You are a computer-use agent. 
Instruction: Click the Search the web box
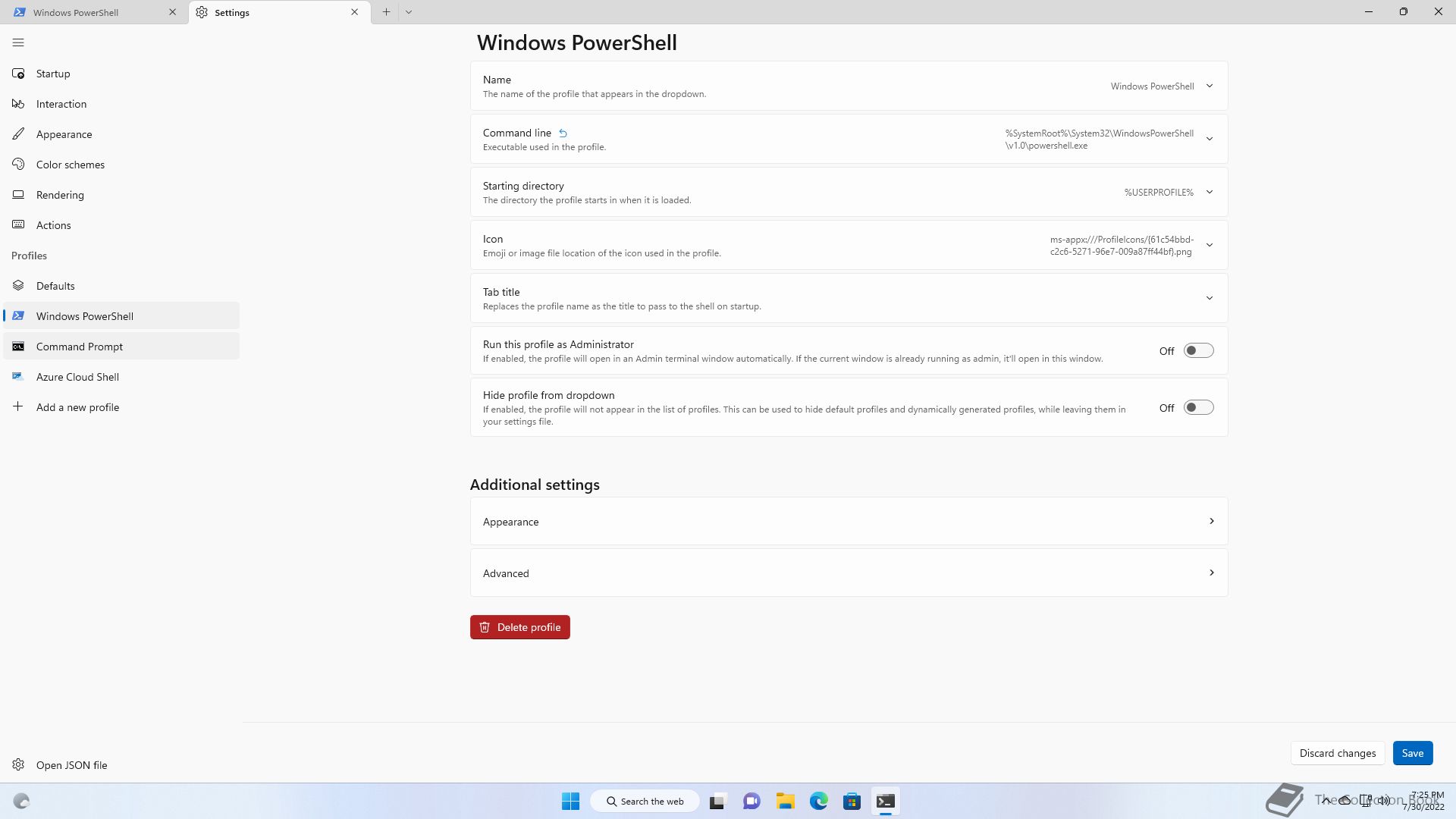click(x=645, y=801)
